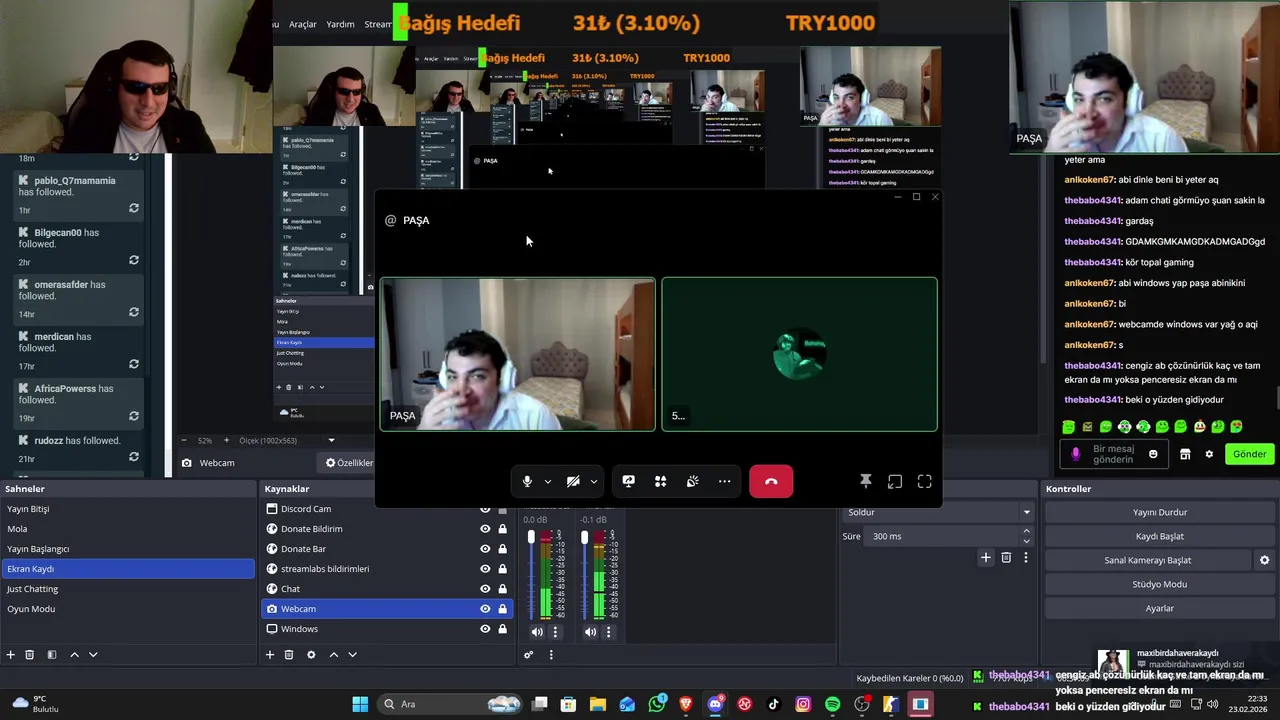Open microphone options dropdown arrow in call
Screen dimensions: 1280x720
(547, 482)
